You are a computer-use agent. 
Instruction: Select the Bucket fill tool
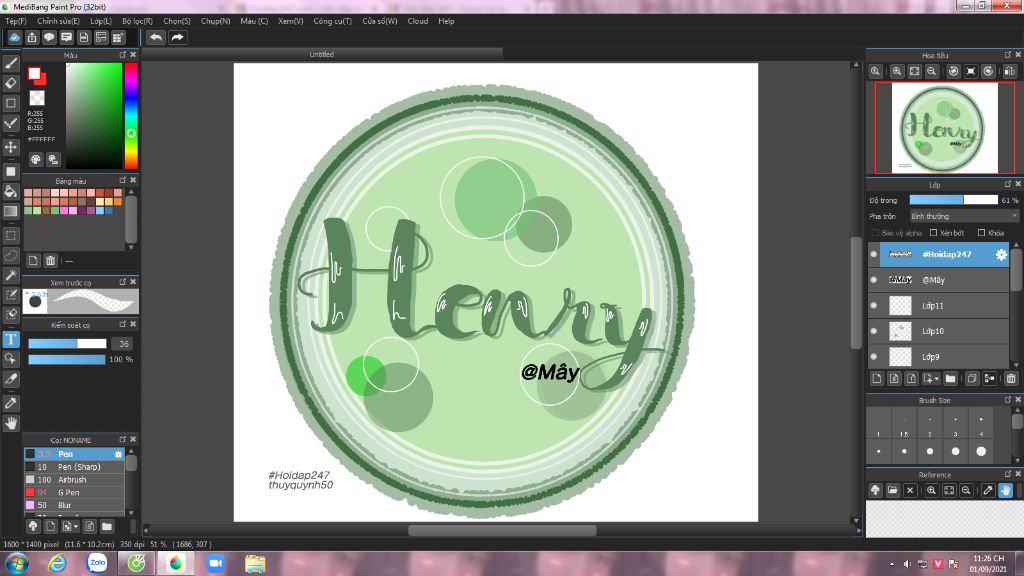[x=10, y=191]
